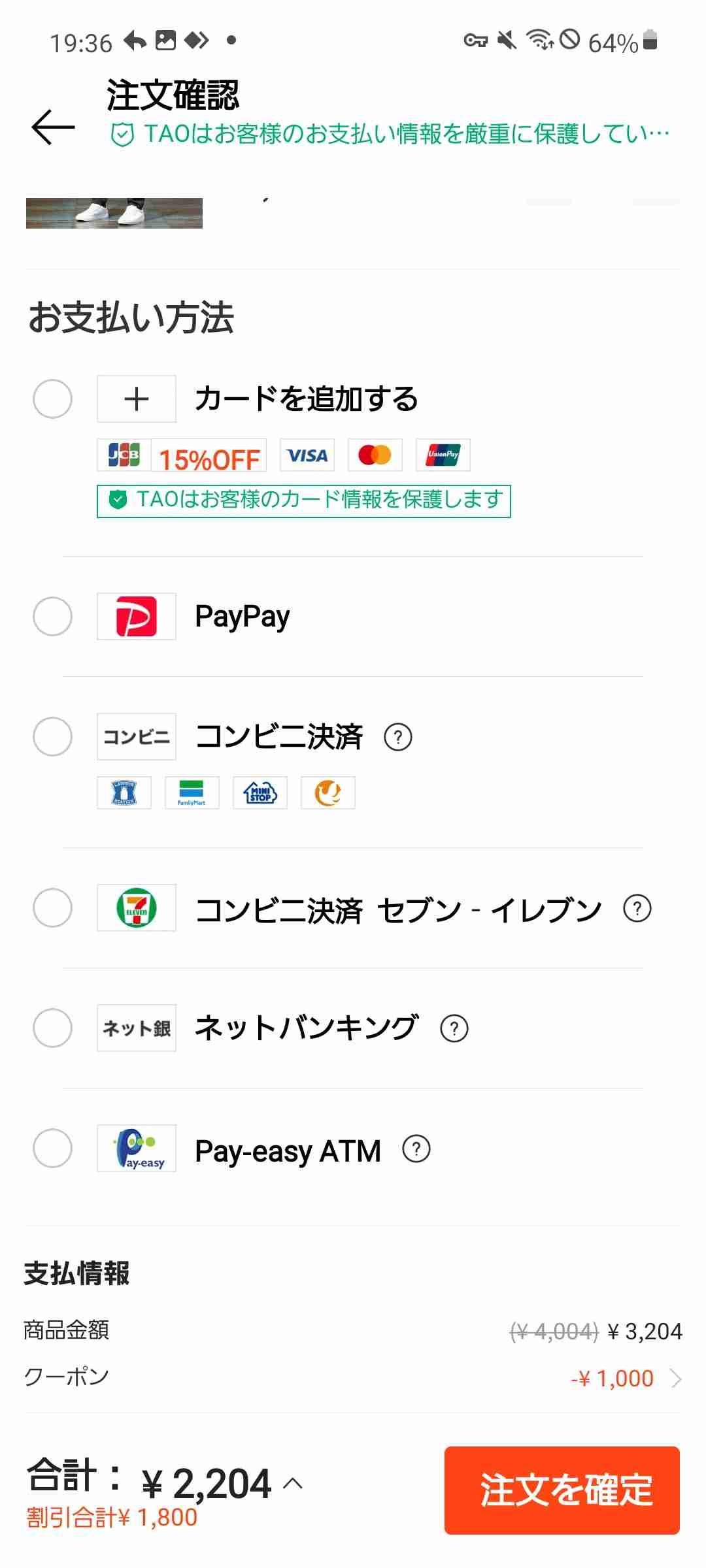Open coupon selection chevron
706x1568 pixels.
676,1379
